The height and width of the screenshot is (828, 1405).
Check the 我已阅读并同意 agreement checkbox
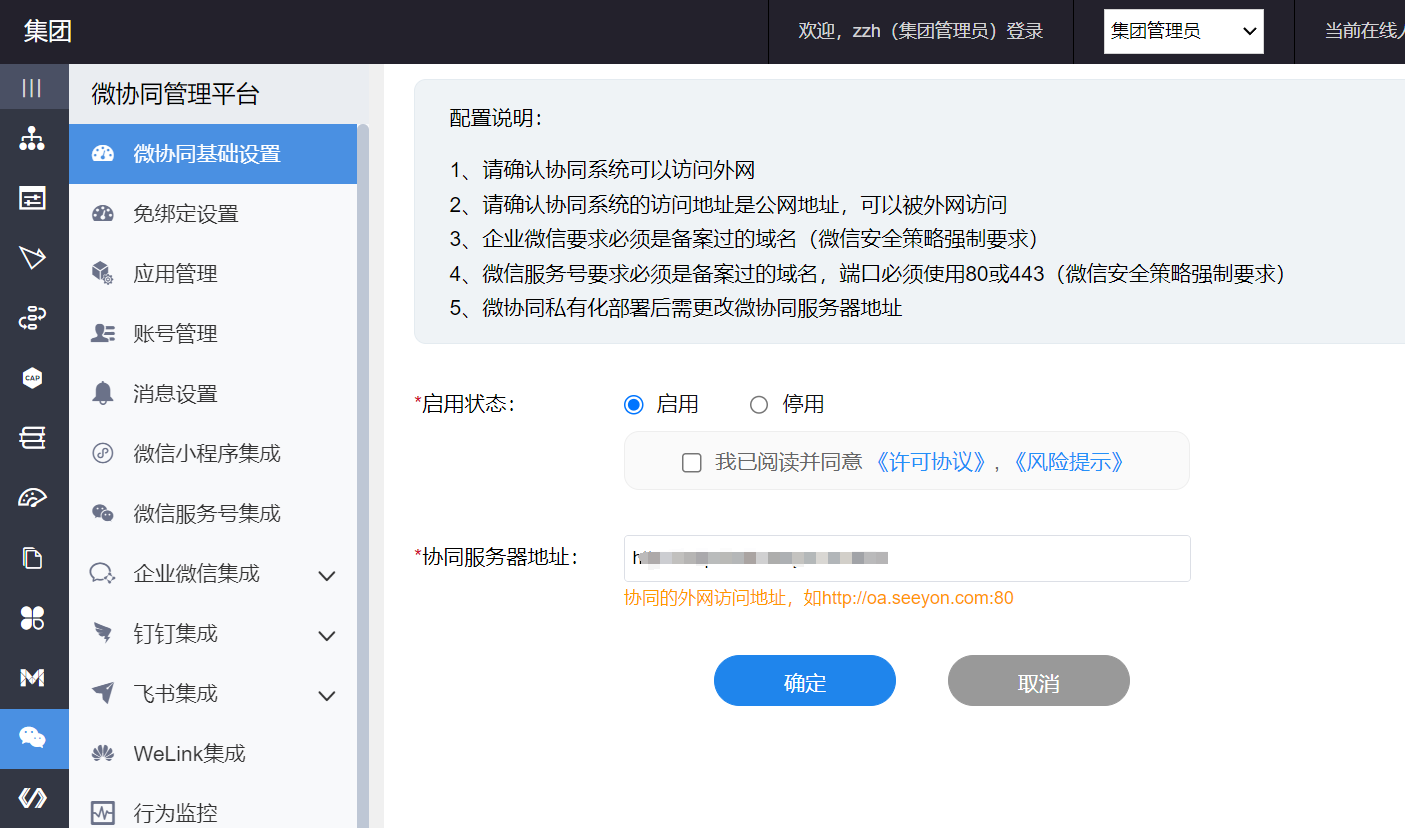[691, 462]
